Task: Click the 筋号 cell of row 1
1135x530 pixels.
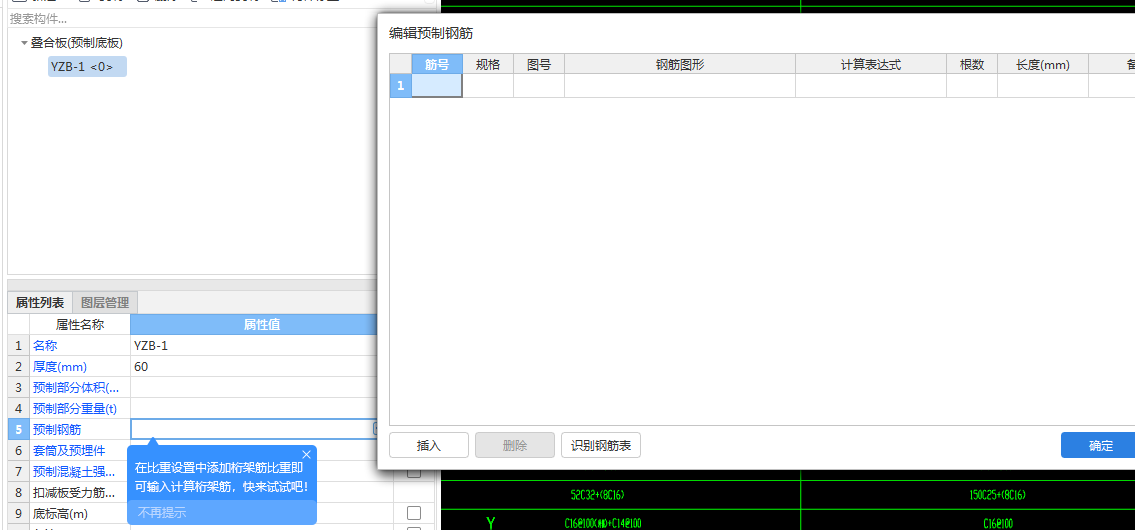Action: [437, 85]
